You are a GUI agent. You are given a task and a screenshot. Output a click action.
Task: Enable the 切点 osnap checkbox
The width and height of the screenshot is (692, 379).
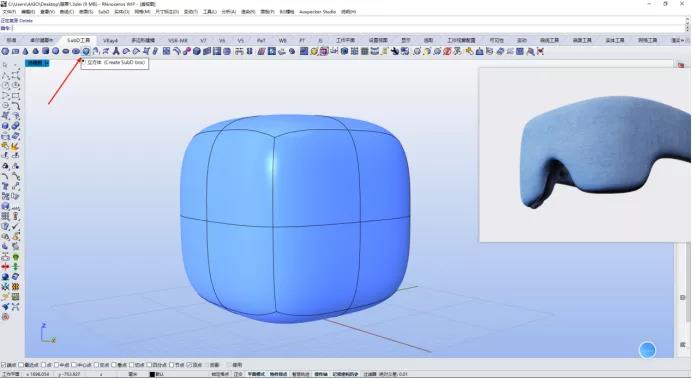(x=131, y=365)
